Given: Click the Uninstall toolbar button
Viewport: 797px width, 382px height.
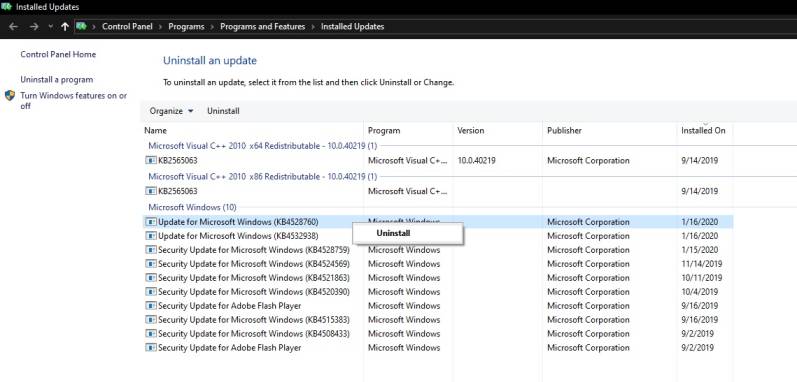Looking at the screenshot, I should (x=223, y=111).
